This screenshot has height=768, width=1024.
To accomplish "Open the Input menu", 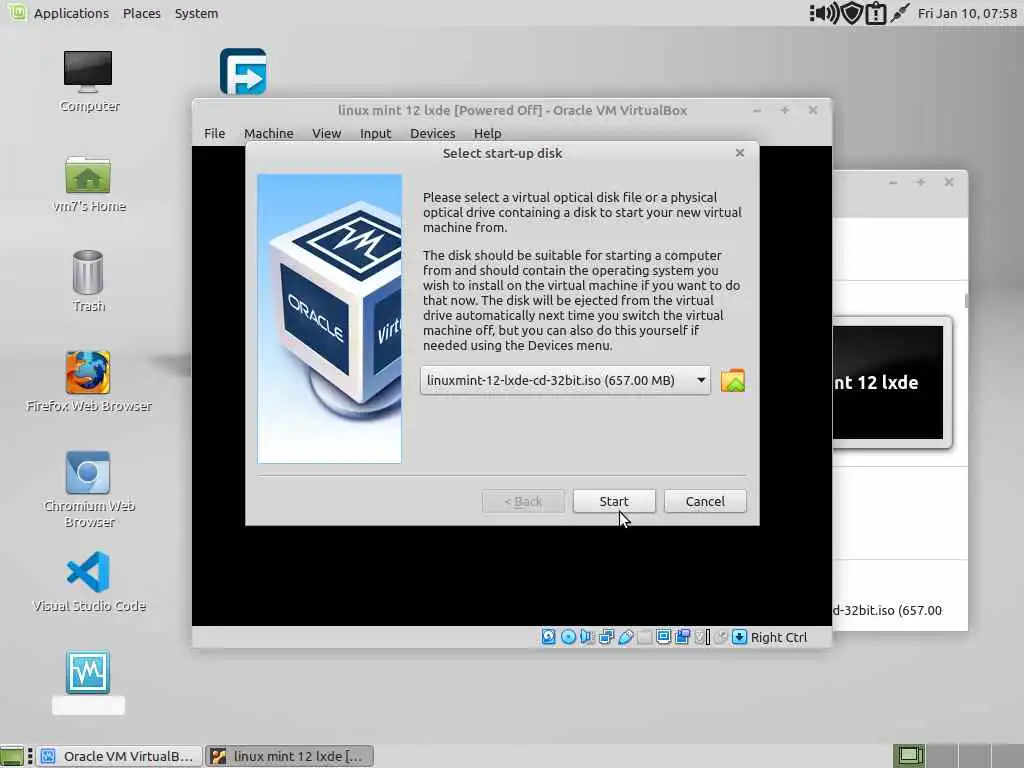I will [x=376, y=133].
